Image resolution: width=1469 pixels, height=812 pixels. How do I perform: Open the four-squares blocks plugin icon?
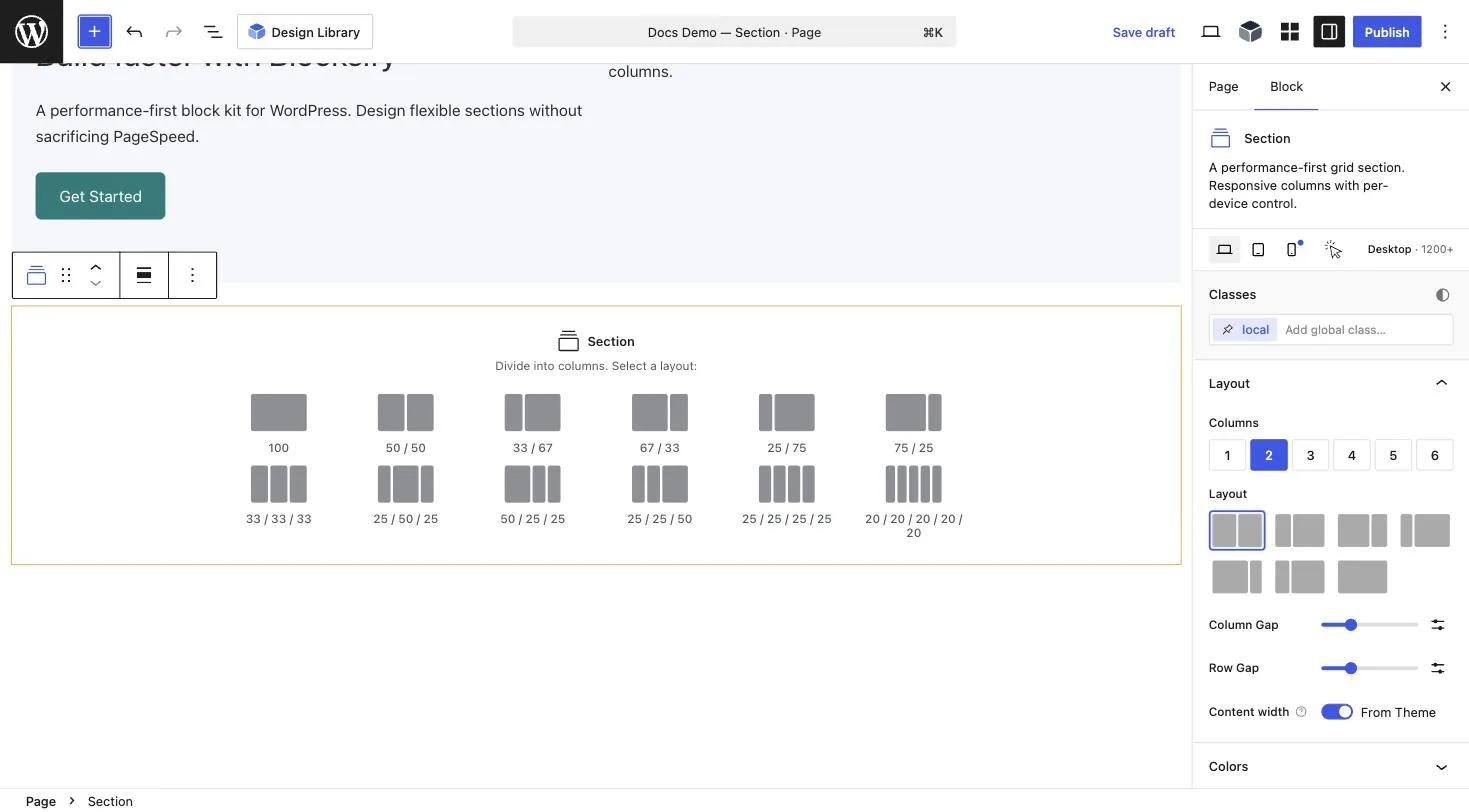coord(1290,32)
